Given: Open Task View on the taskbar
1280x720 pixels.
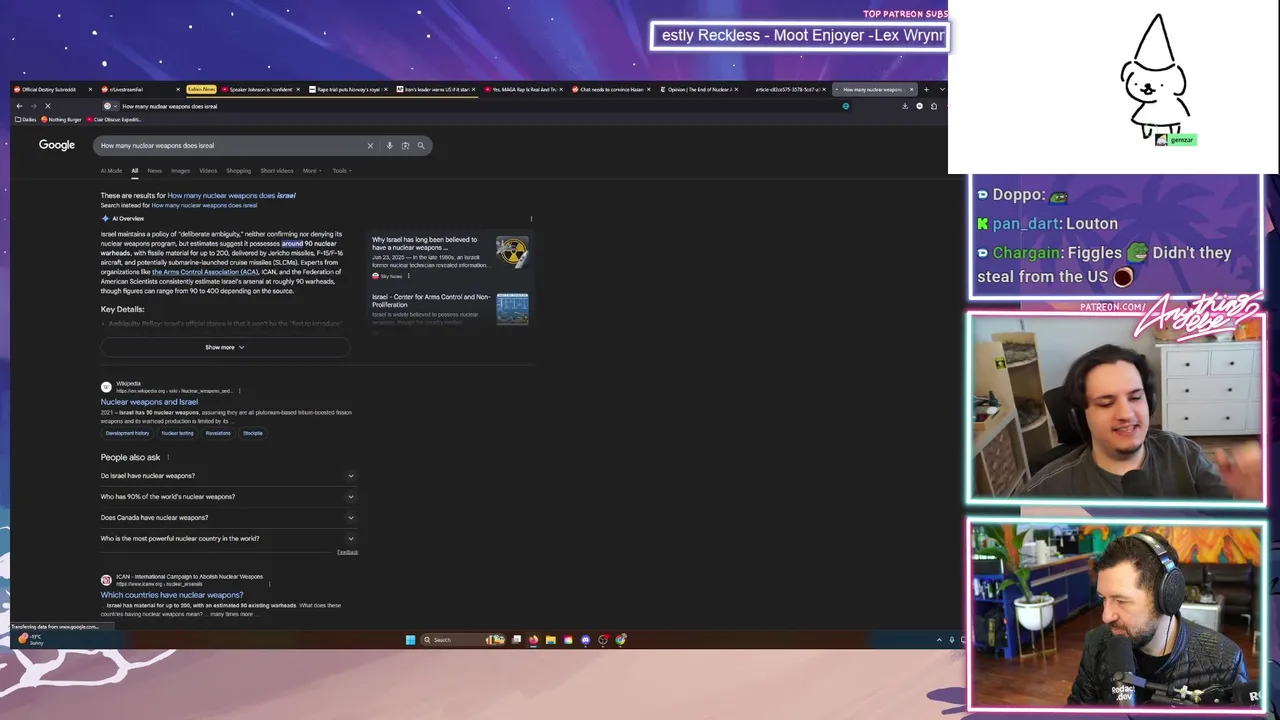Looking at the screenshot, I should click(516, 640).
